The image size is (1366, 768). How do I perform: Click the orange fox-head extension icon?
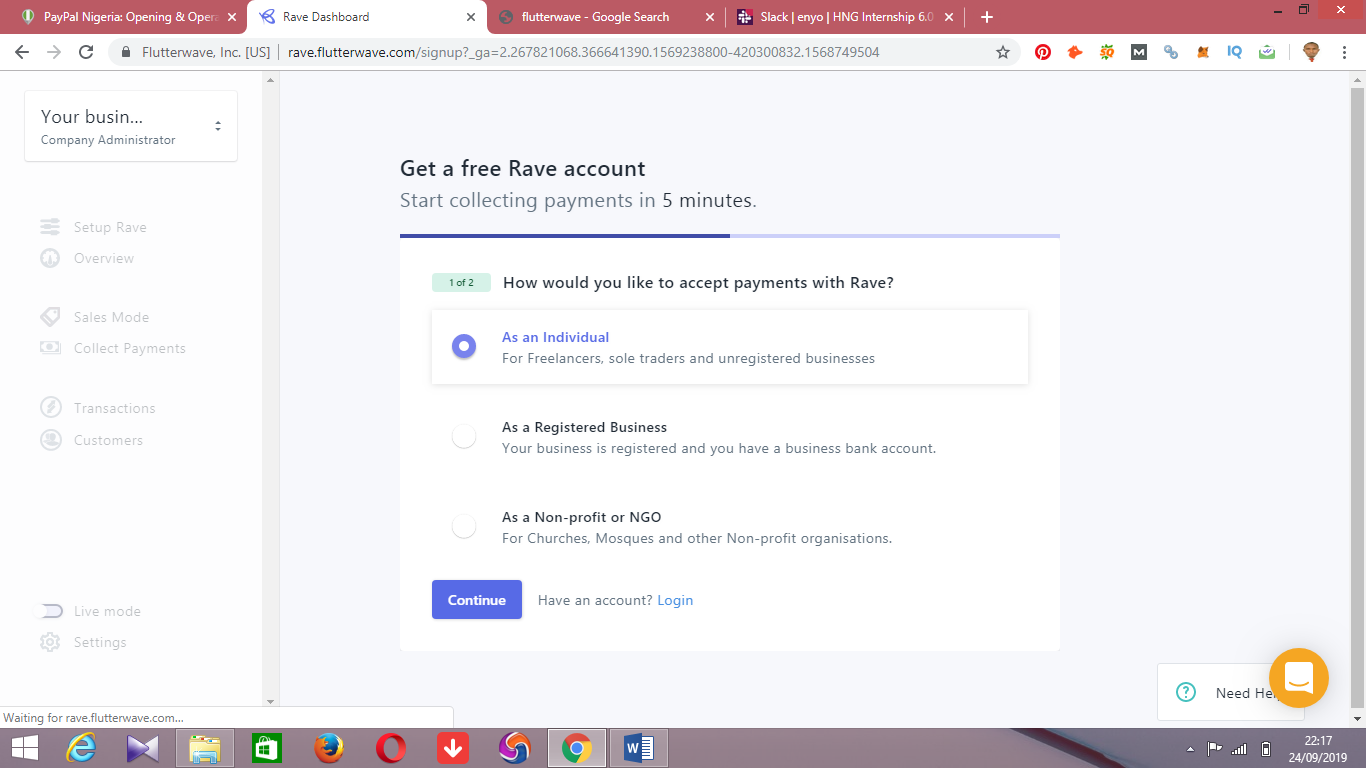click(x=1075, y=52)
